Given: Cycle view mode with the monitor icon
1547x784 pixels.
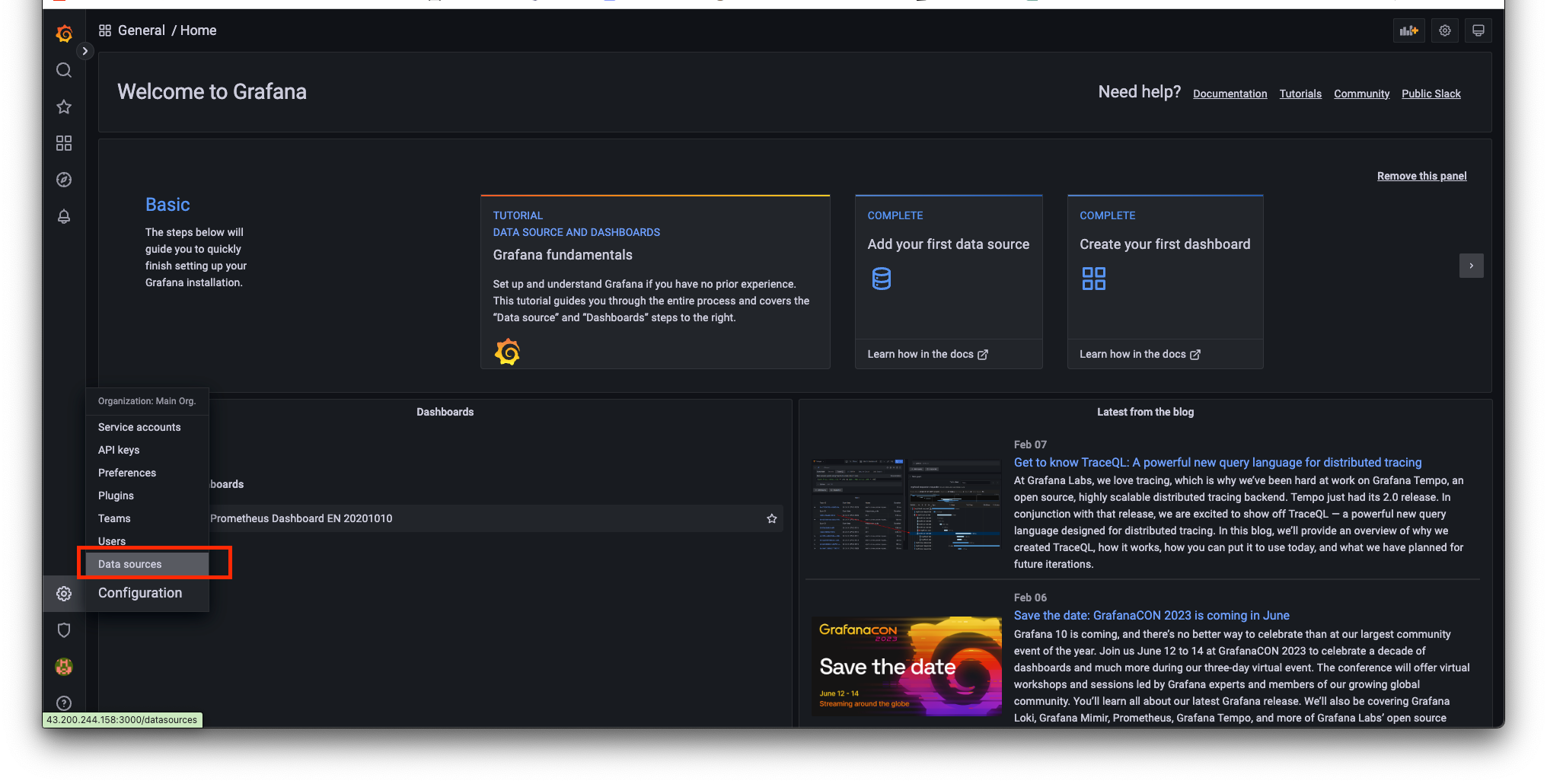Looking at the screenshot, I should coord(1478,30).
